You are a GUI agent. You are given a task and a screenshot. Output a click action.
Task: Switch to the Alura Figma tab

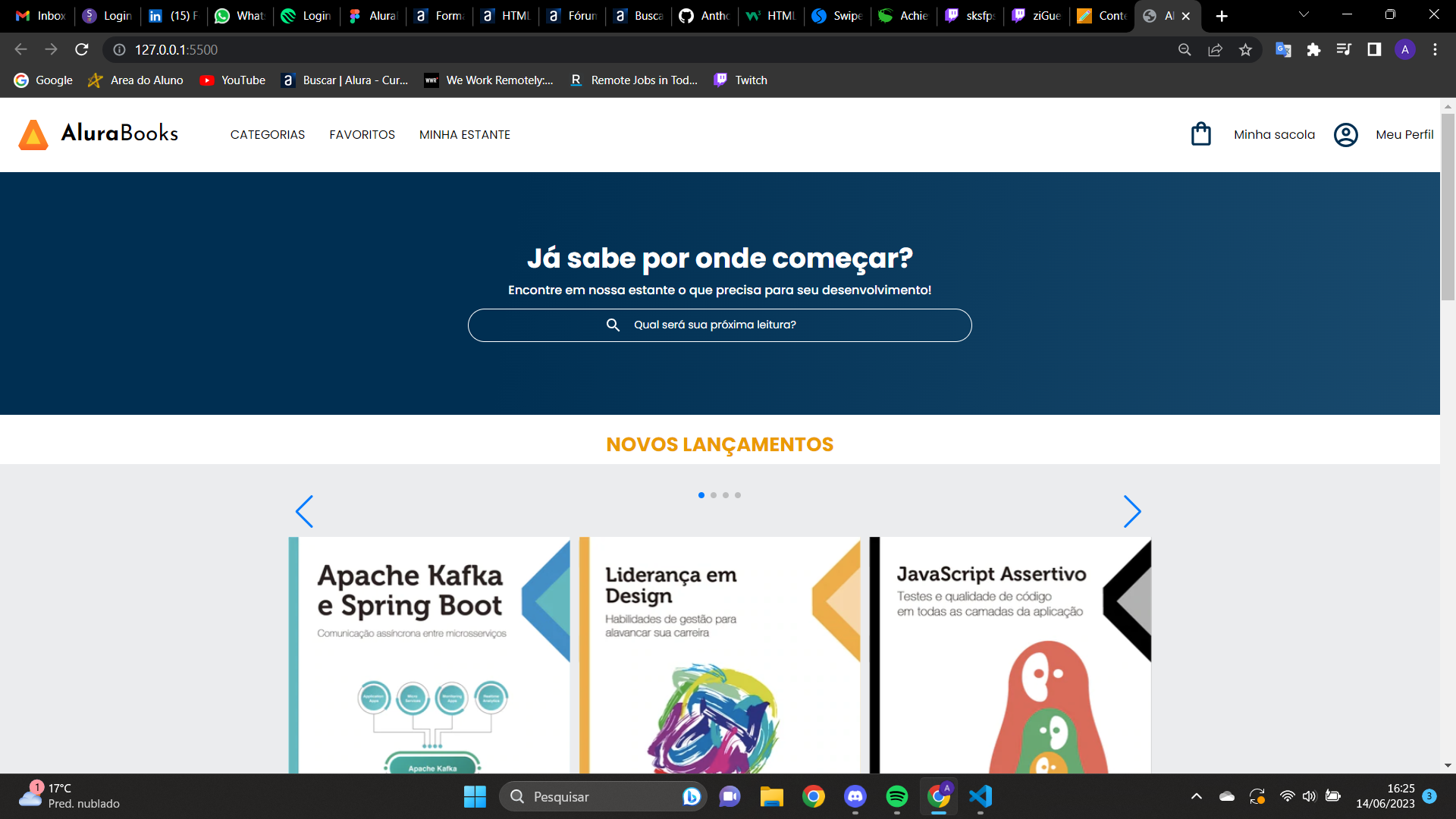tap(372, 16)
